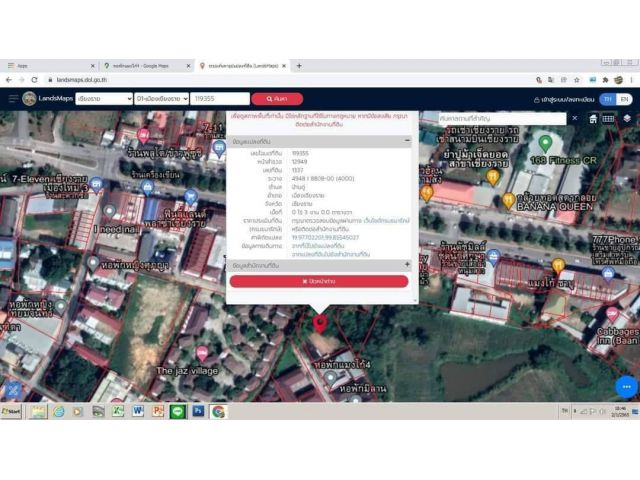
Task: Open Photoshop from the taskbar
Action: tap(198, 411)
